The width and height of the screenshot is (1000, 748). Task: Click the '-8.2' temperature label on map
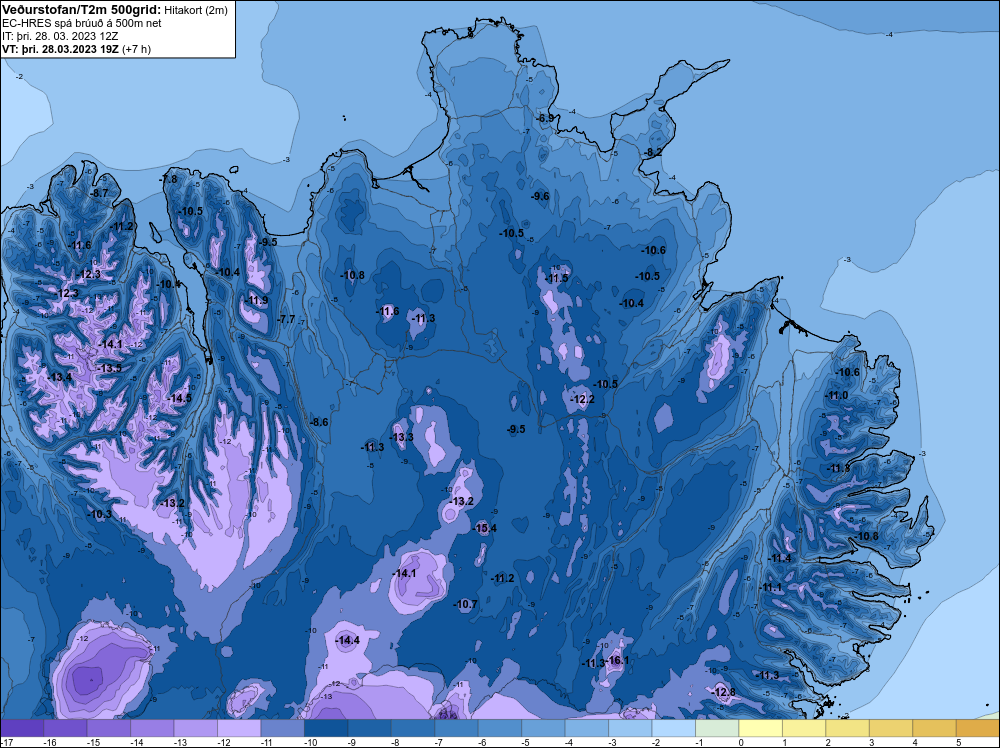click(x=652, y=152)
